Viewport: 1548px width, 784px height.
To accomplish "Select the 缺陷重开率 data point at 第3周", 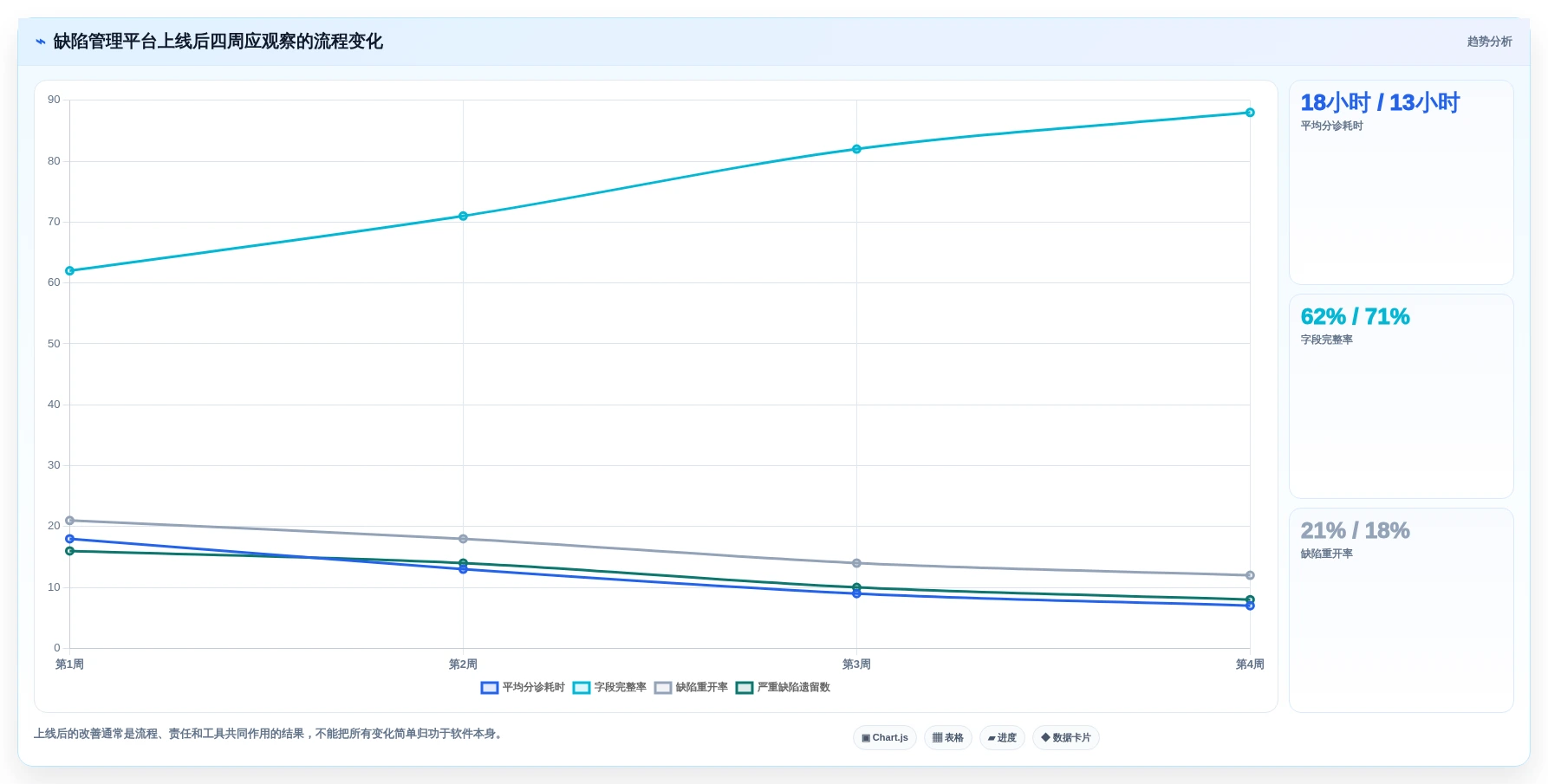I will click(856, 563).
